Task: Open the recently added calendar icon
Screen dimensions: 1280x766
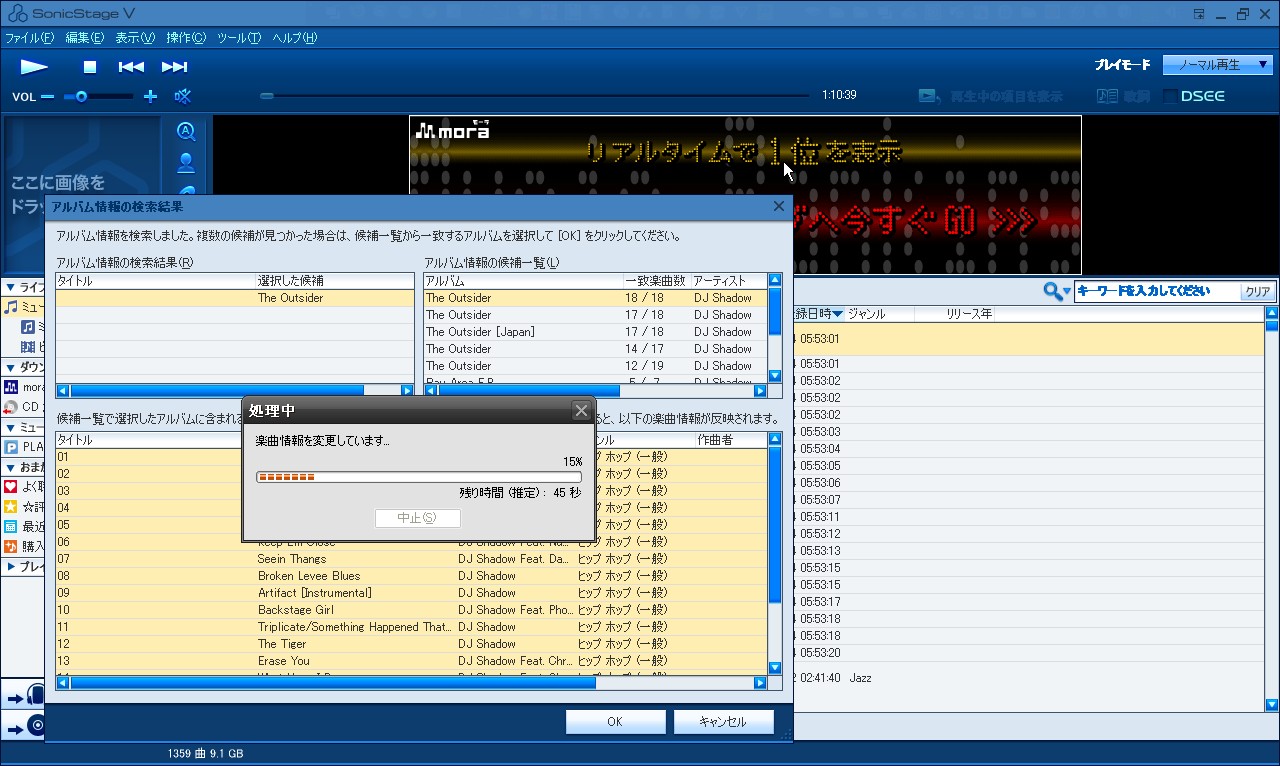Action: 11,527
